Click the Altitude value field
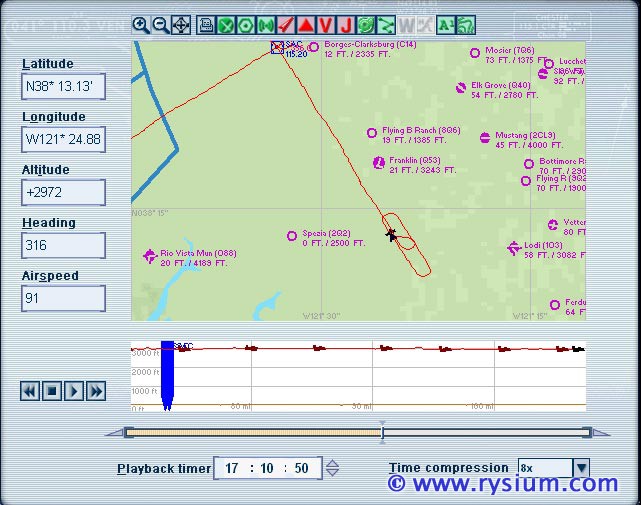Viewport: 641px width, 505px height. pyautogui.click(x=63, y=192)
